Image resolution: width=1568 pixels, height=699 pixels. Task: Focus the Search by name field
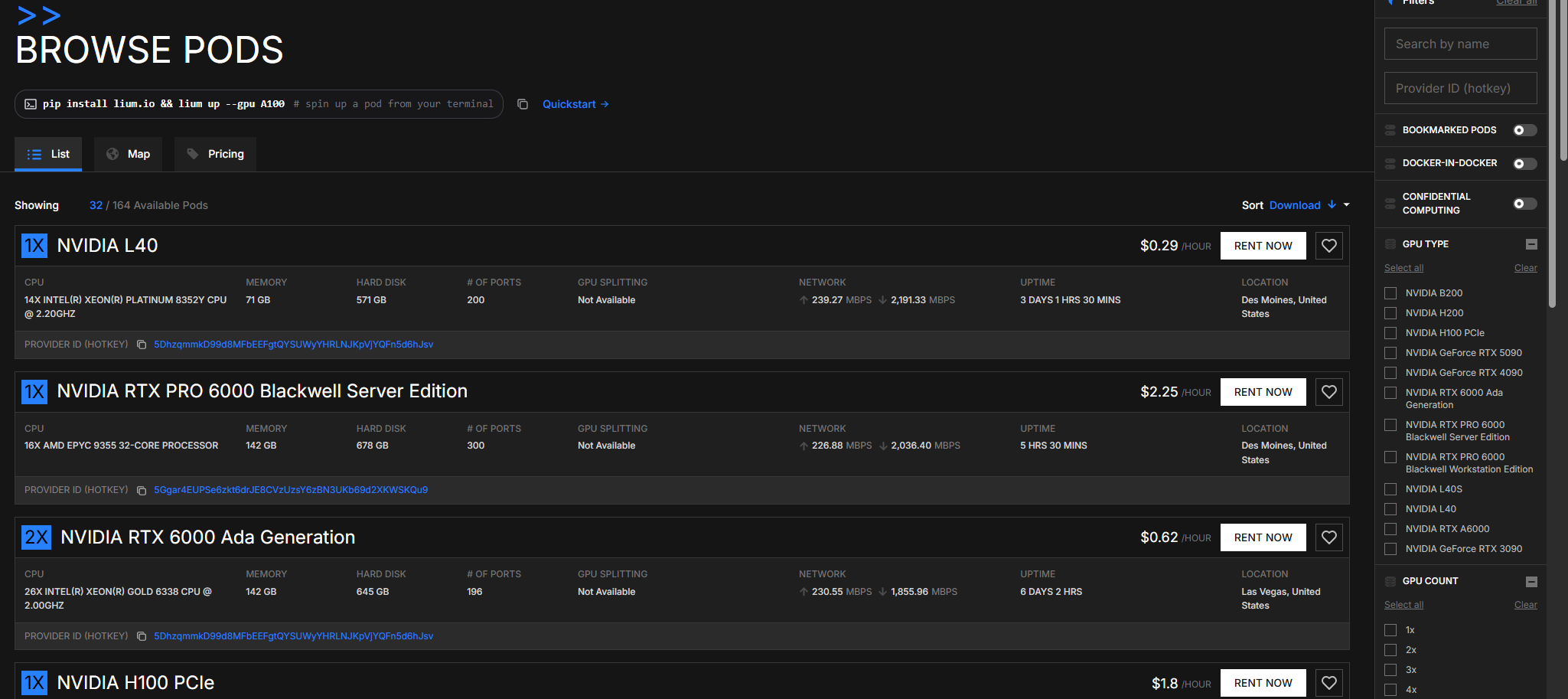(x=1460, y=44)
